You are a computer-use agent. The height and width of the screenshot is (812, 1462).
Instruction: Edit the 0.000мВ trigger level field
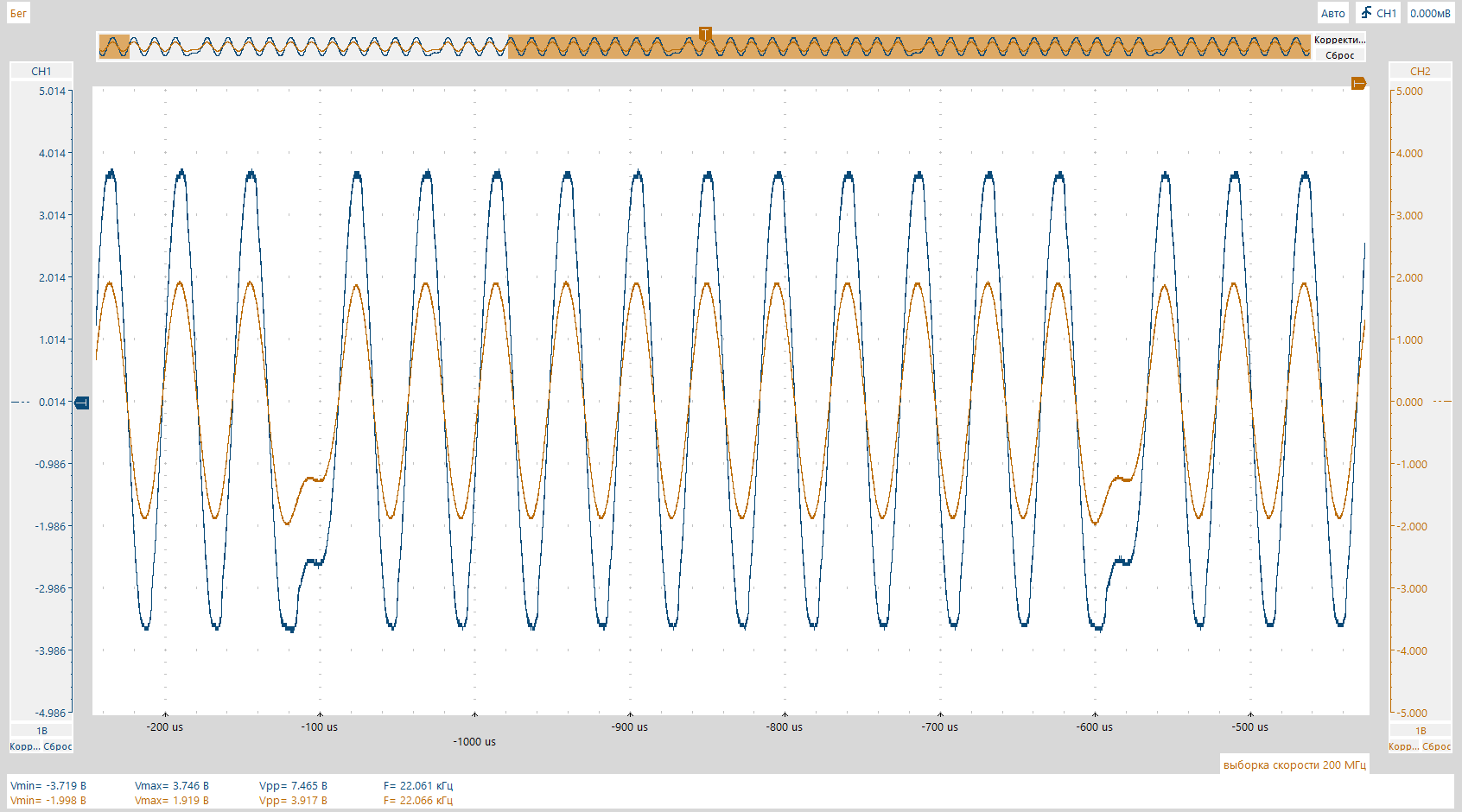pyautogui.click(x=1430, y=13)
